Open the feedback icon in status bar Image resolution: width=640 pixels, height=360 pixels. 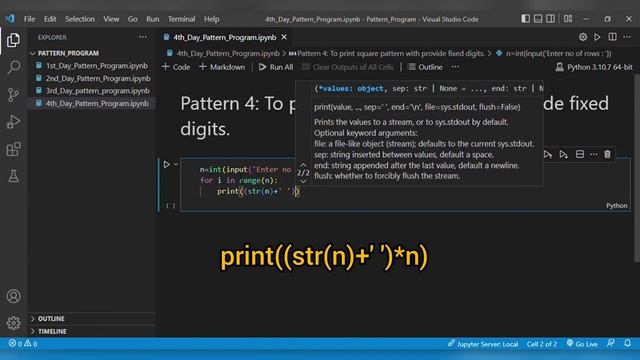(x=611, y=344)
